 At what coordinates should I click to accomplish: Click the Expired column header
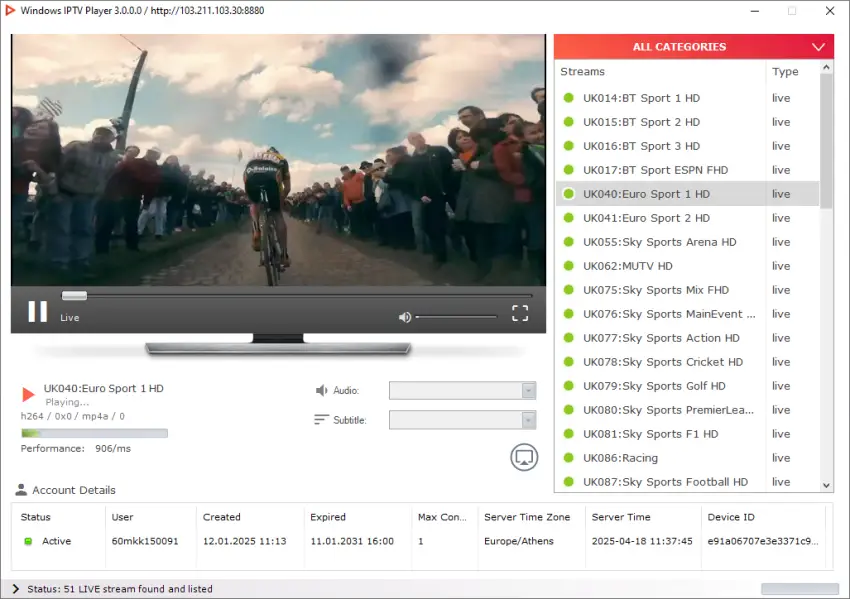pos(327,517)
